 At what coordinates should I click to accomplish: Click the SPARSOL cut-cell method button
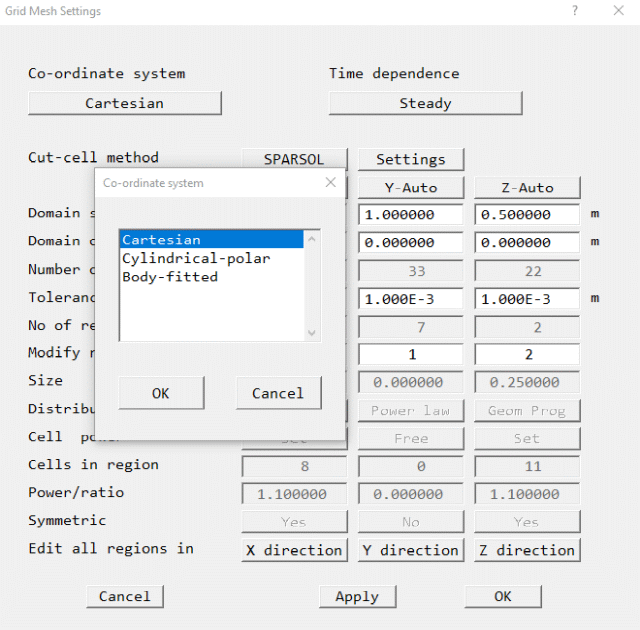294,159
